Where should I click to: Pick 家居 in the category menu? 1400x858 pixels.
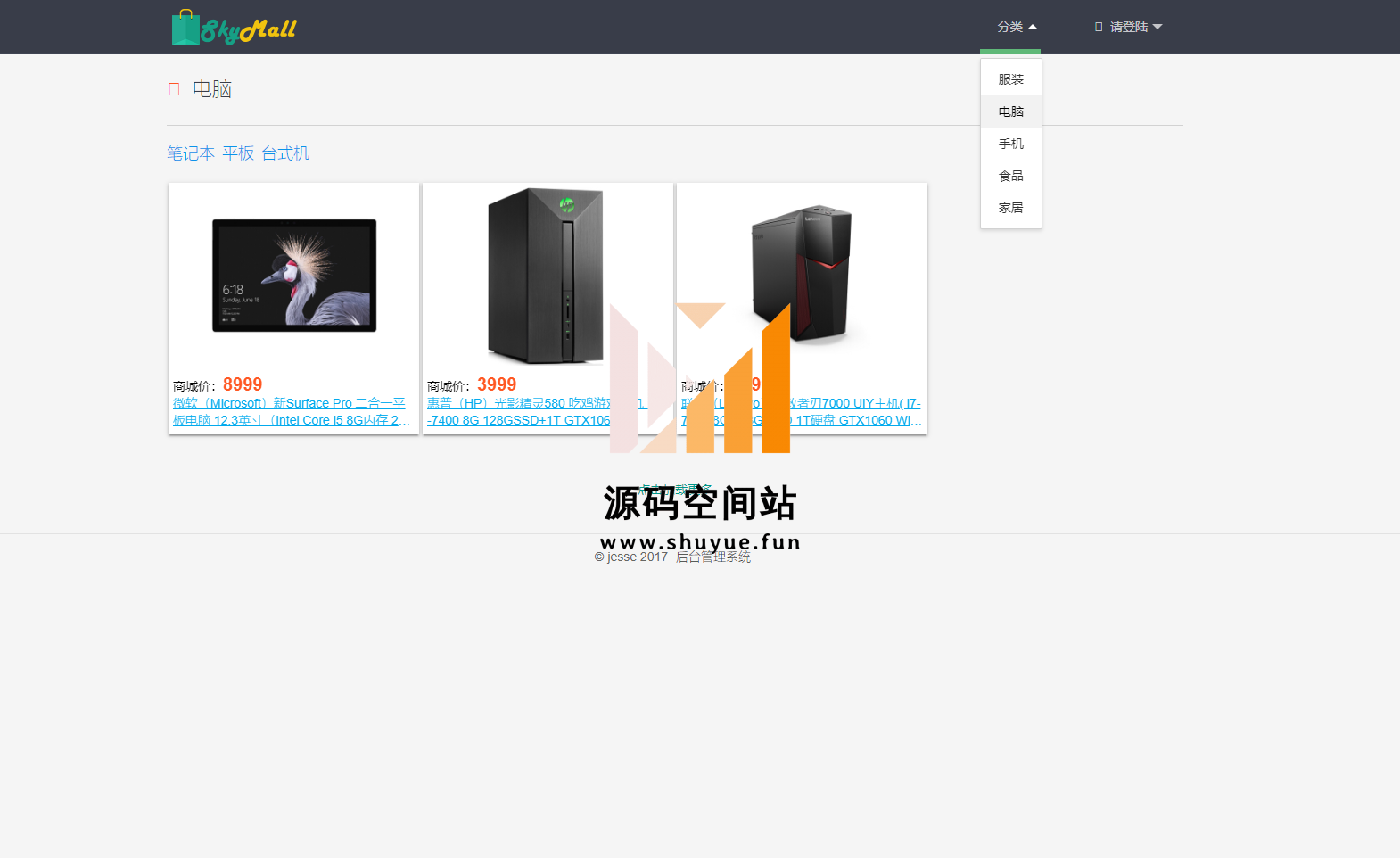coord(1011,208)
